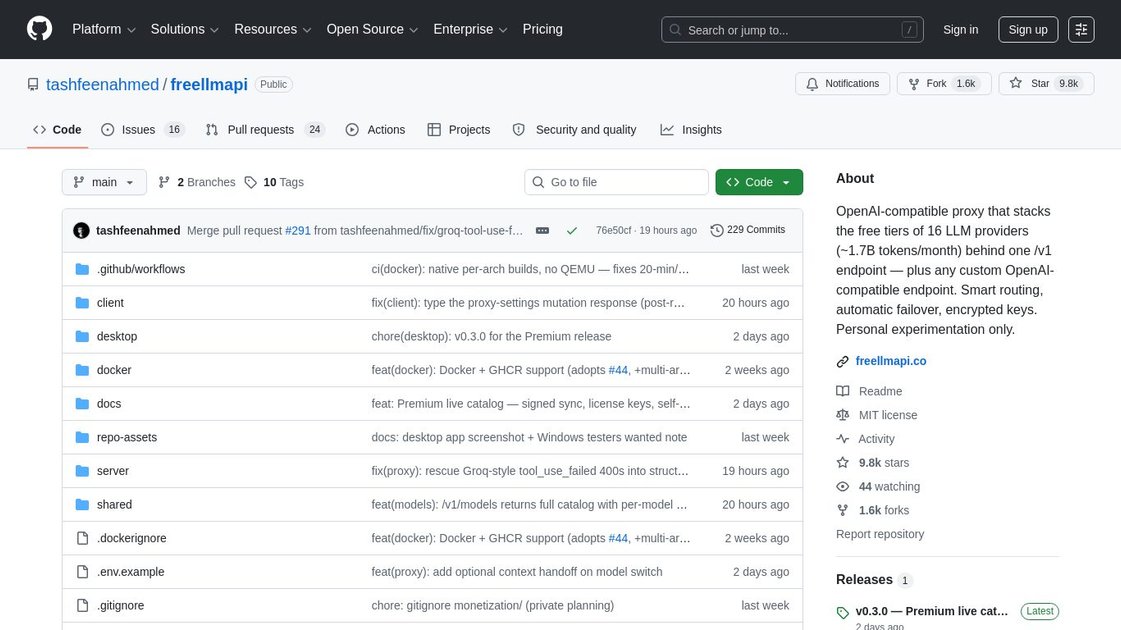Open the green Code dropdown button
The image size is (1121, 630).
759,182
